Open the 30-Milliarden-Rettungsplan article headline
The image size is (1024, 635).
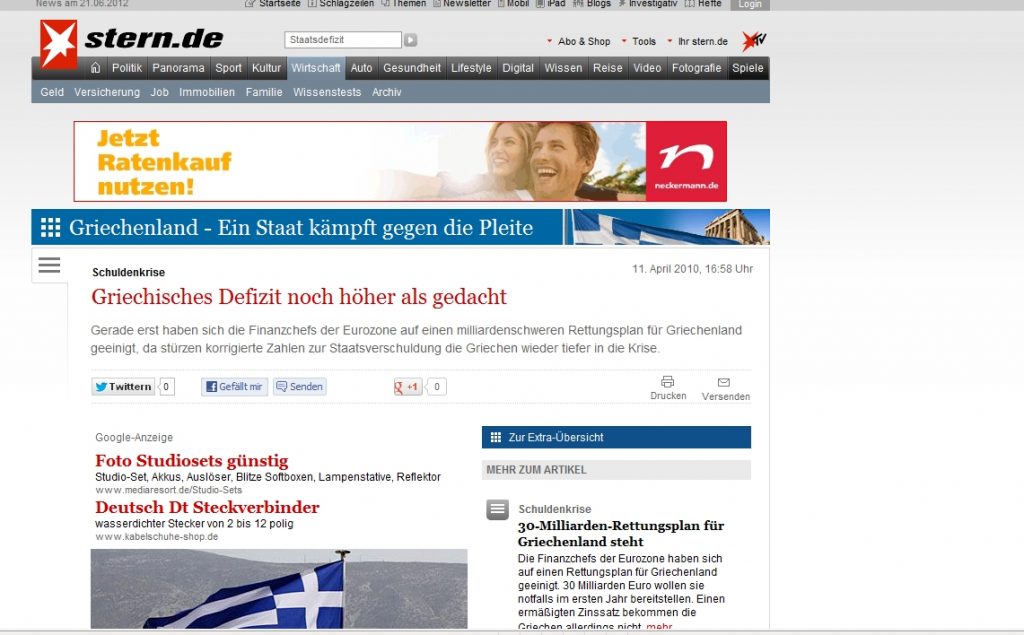[x=620, y=533]
